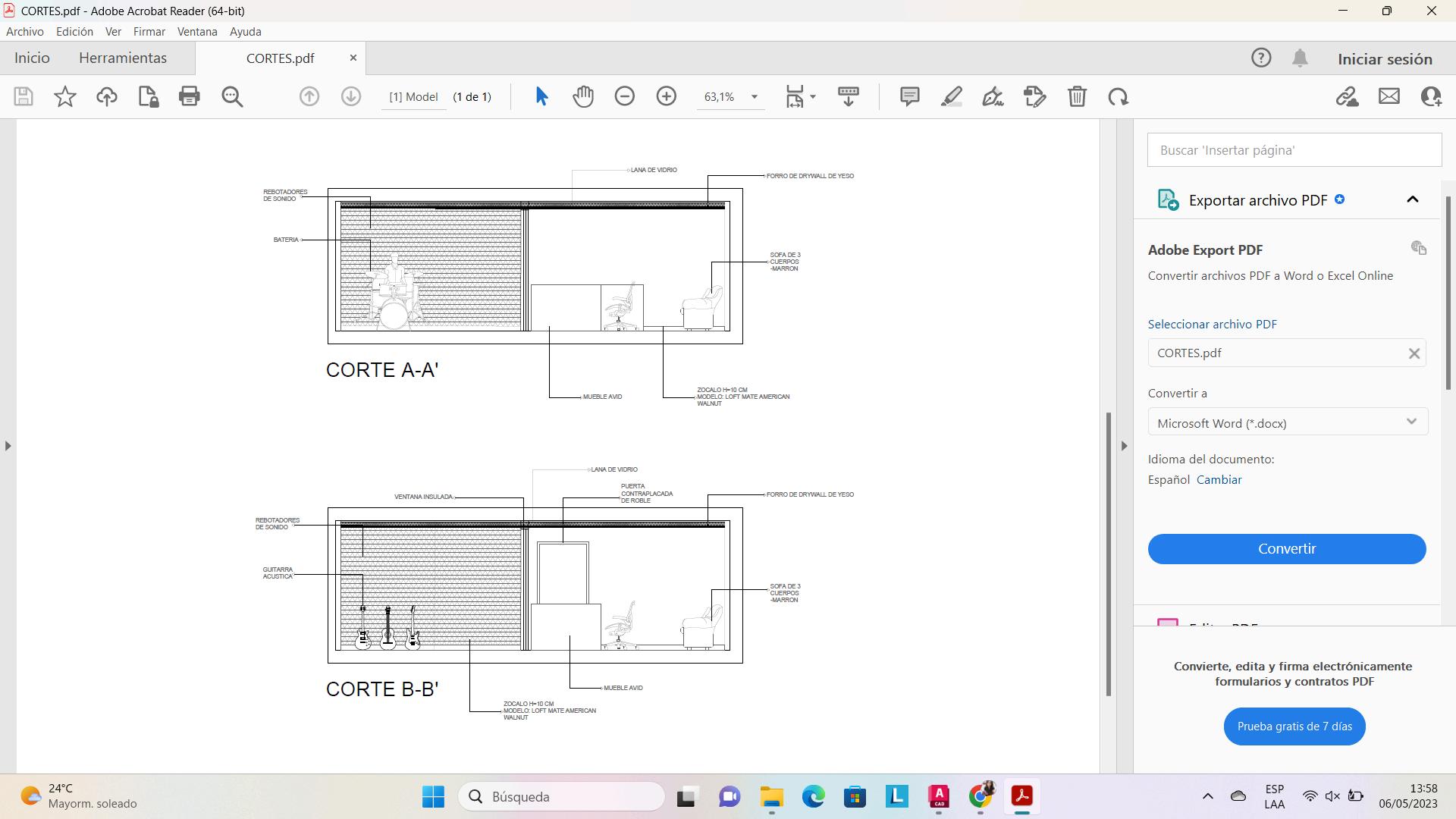This screenshot has height=819, width=1456.
Task: Collapse the right tools pane
Action: (x=1124, y=446)
